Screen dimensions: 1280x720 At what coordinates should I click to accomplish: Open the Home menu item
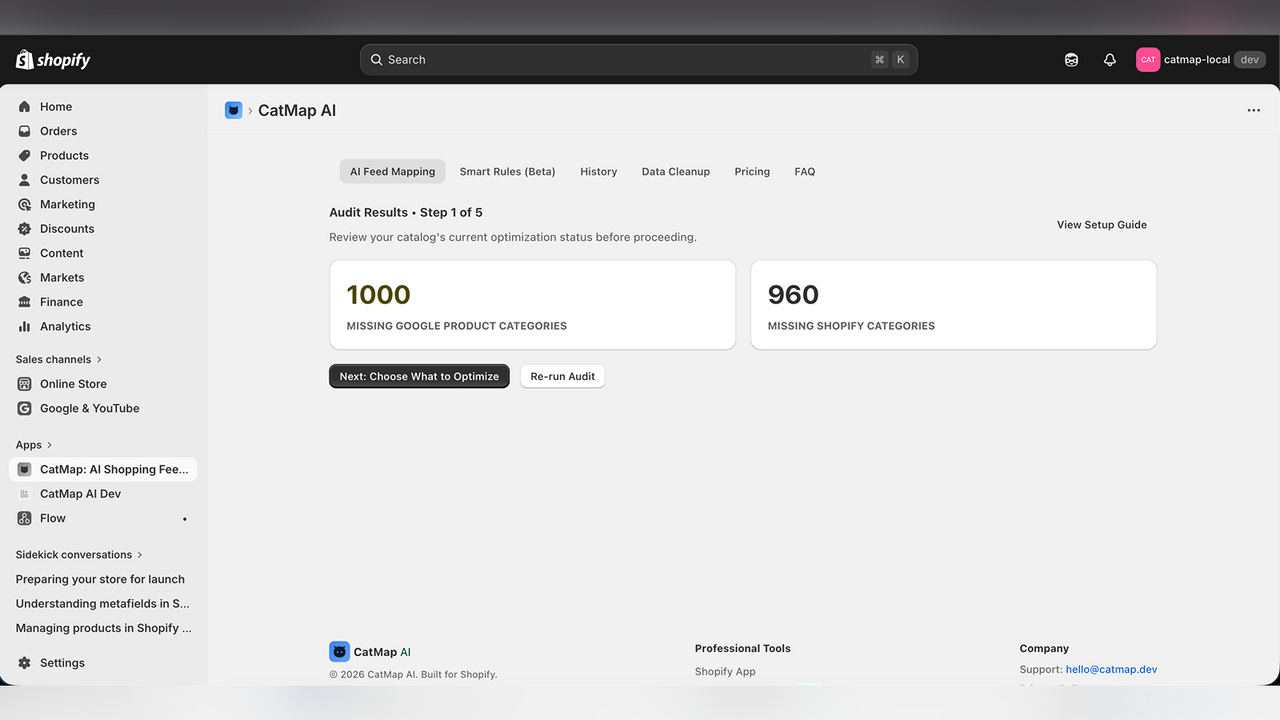click(x=103, y=107)
